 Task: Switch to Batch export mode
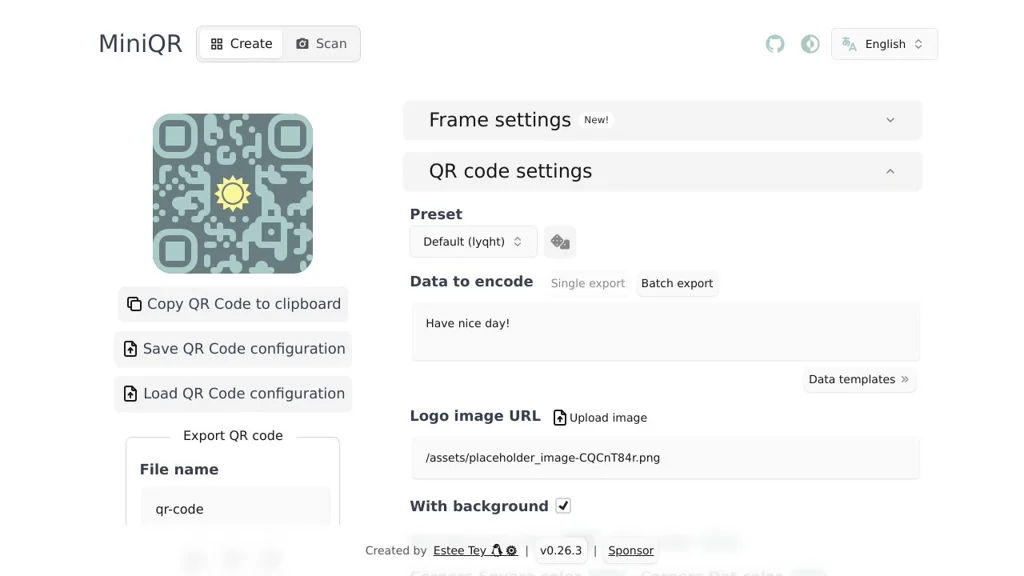tap(677, 284)
